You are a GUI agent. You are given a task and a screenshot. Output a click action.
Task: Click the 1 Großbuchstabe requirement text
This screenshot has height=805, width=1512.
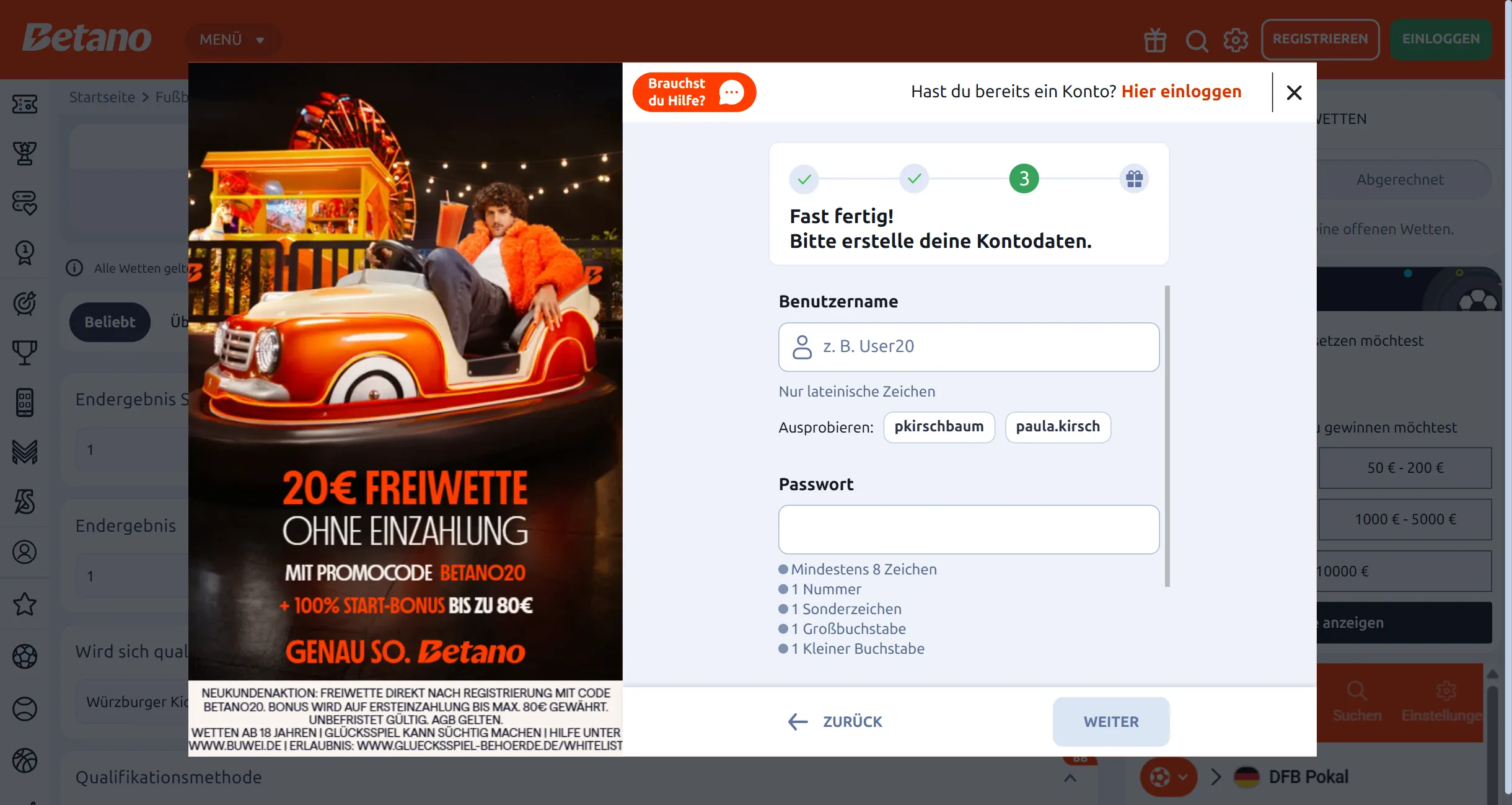click(x=848, y=629)
